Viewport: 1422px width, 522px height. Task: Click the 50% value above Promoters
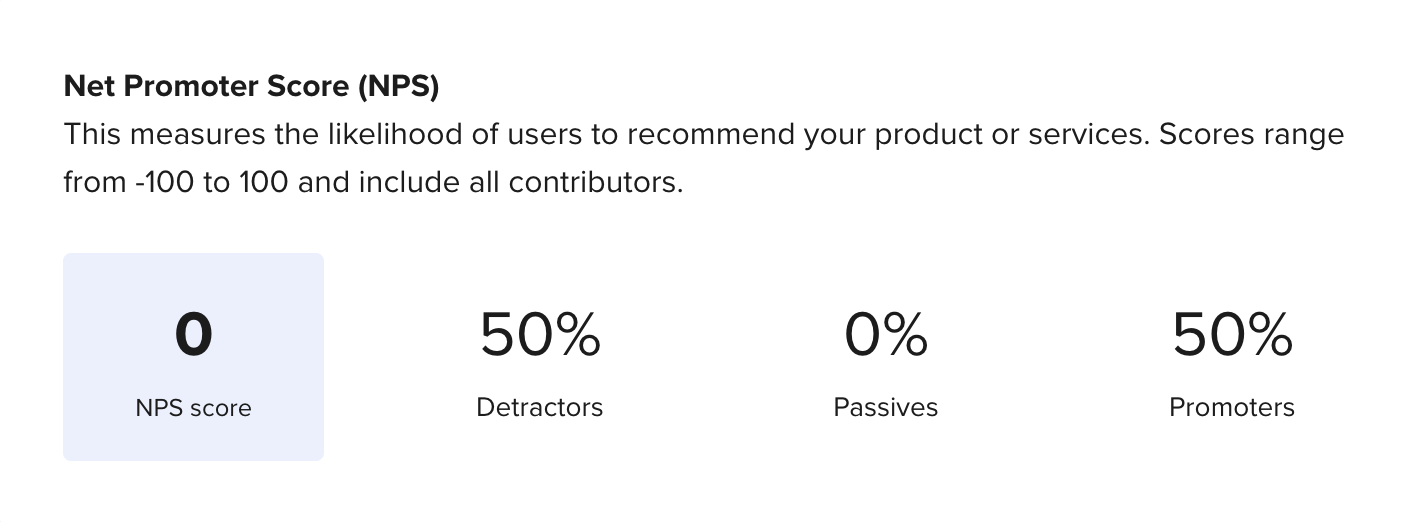pyautogui.click(x=1232, y=334)
